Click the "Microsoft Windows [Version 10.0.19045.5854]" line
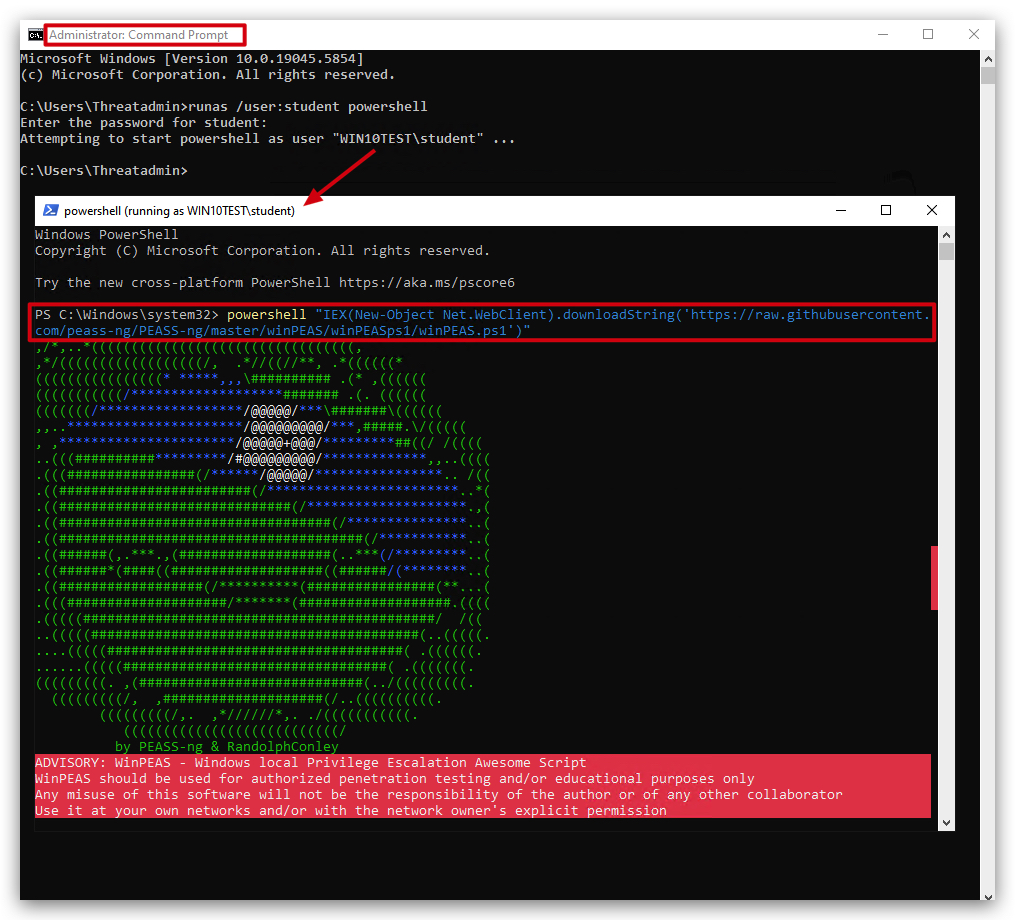The height and width of the screenshot is (920, 1015). (x=192, y=59)
